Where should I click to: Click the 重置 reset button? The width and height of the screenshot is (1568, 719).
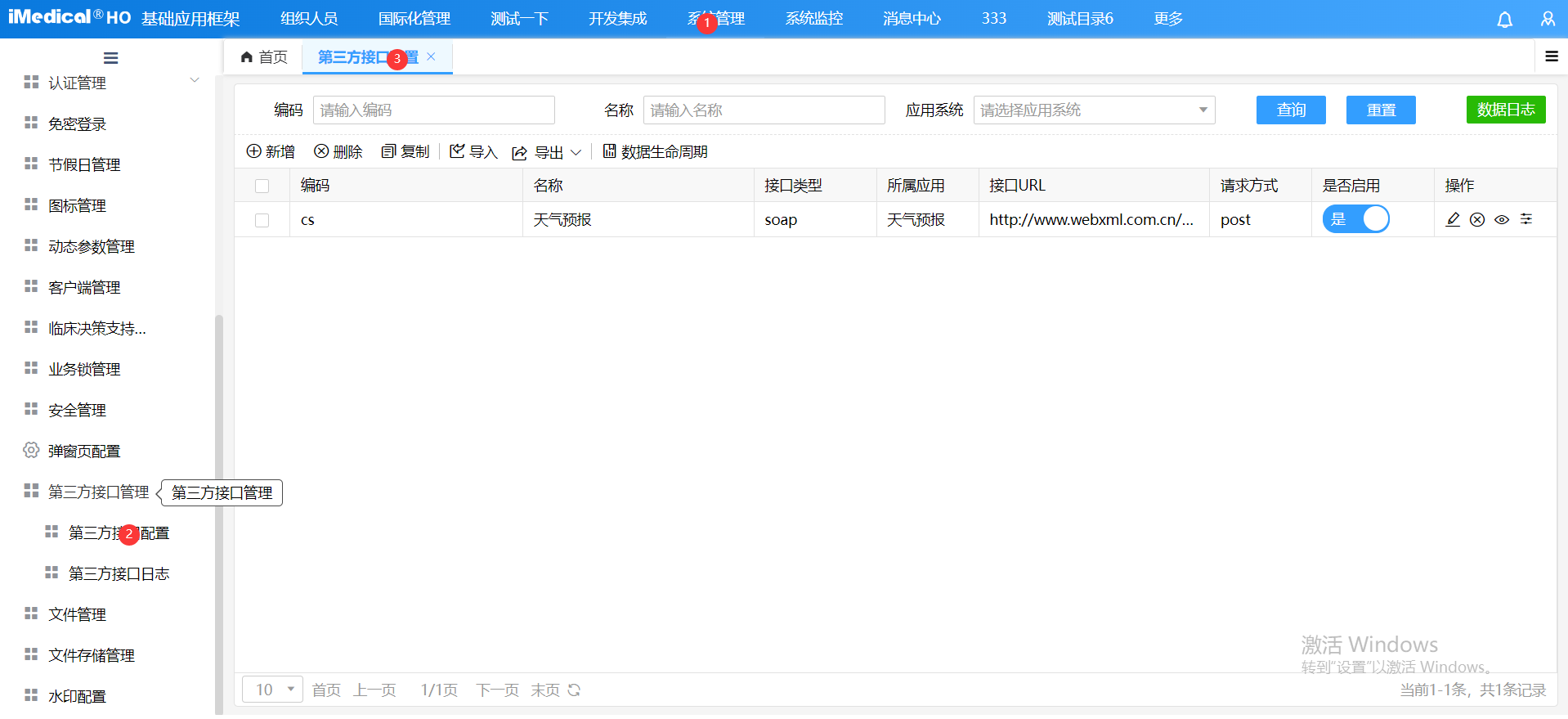point(1381,110)
